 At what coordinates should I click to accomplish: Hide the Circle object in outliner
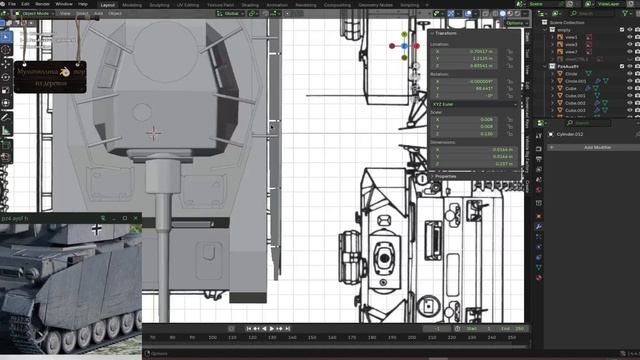pos(629,74)
